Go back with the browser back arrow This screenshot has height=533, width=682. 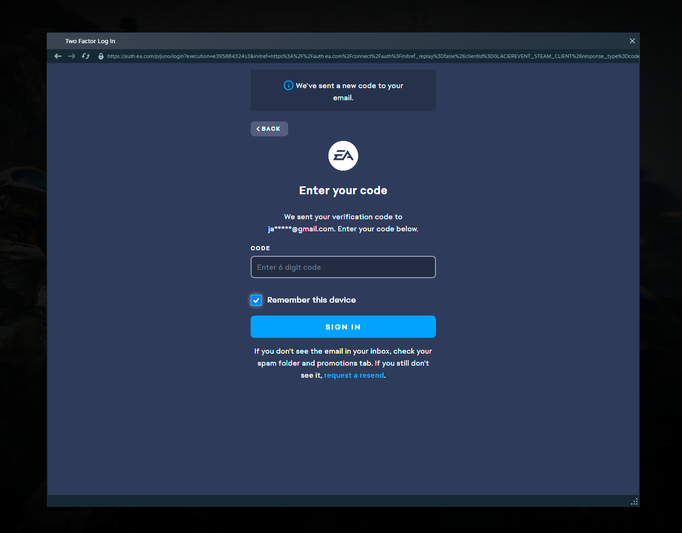point(58,56)
